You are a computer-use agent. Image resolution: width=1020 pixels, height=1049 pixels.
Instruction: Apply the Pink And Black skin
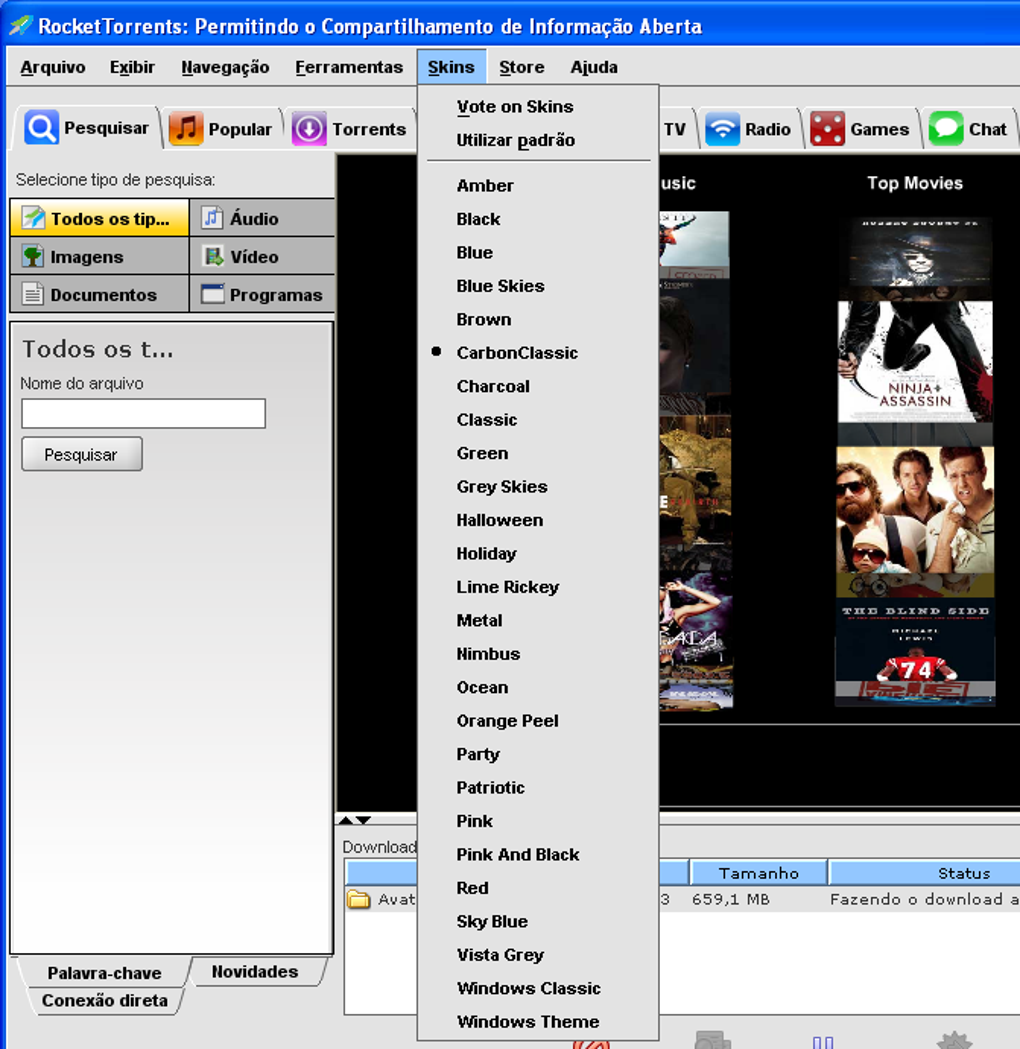pyautogui.click(x=538, y=854)
